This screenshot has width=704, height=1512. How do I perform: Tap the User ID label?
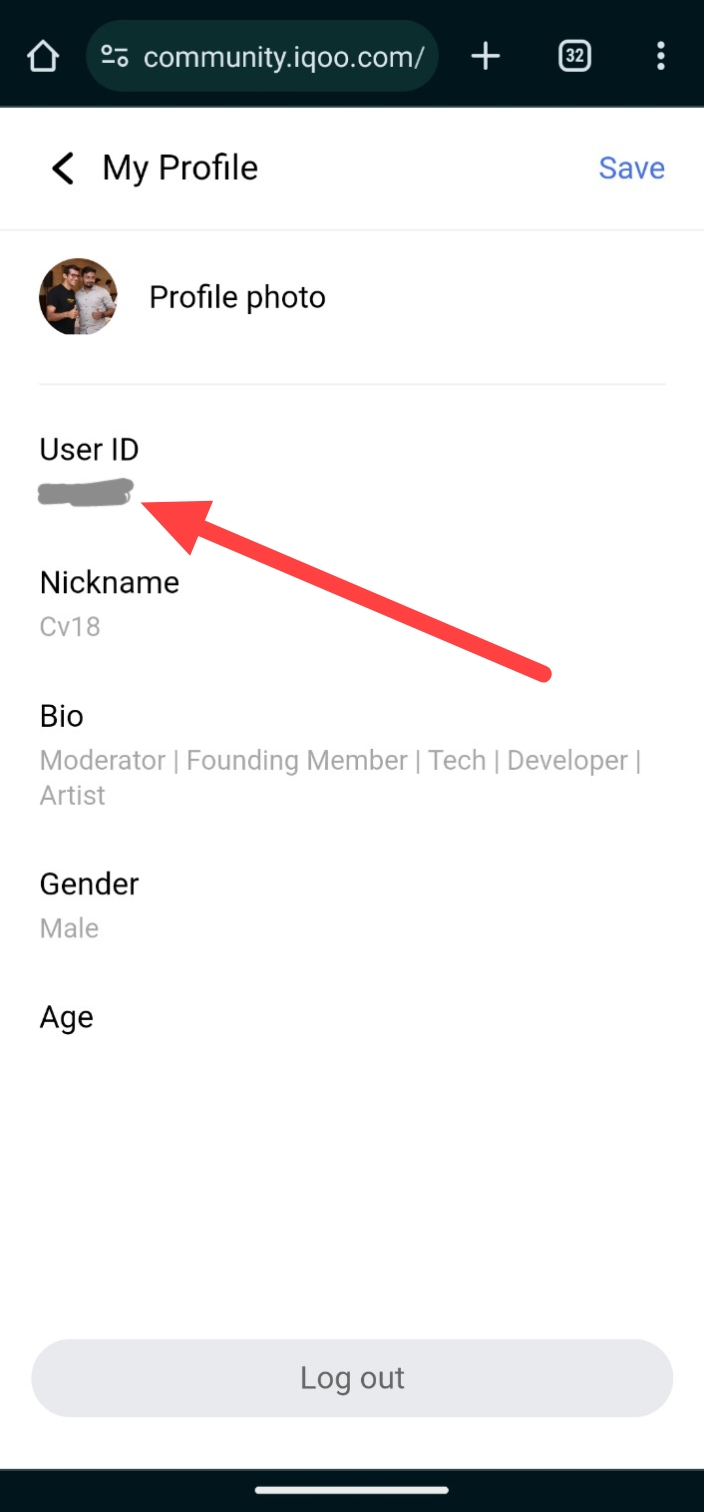[x=89, y=450]
